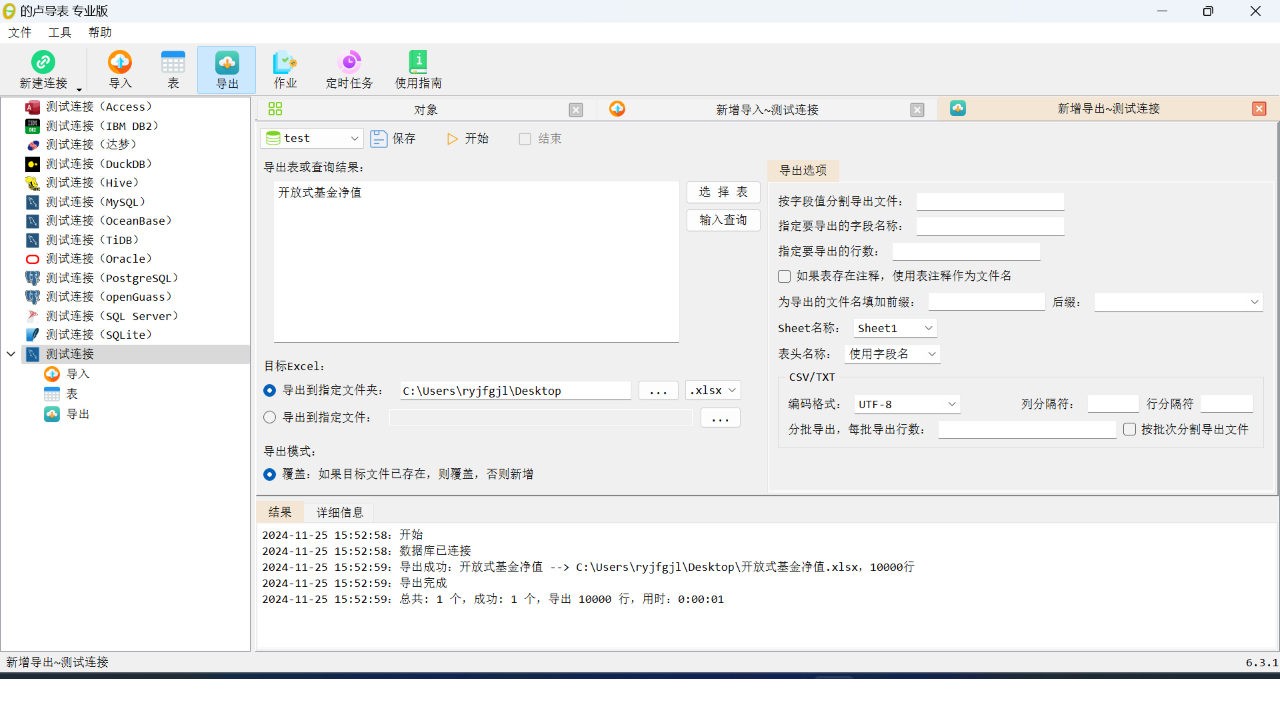Image resolution: width=1280 pixels, height=720 pixels.
Task: Select 导出到指定文件 radio button
Action: click(270, 417)
